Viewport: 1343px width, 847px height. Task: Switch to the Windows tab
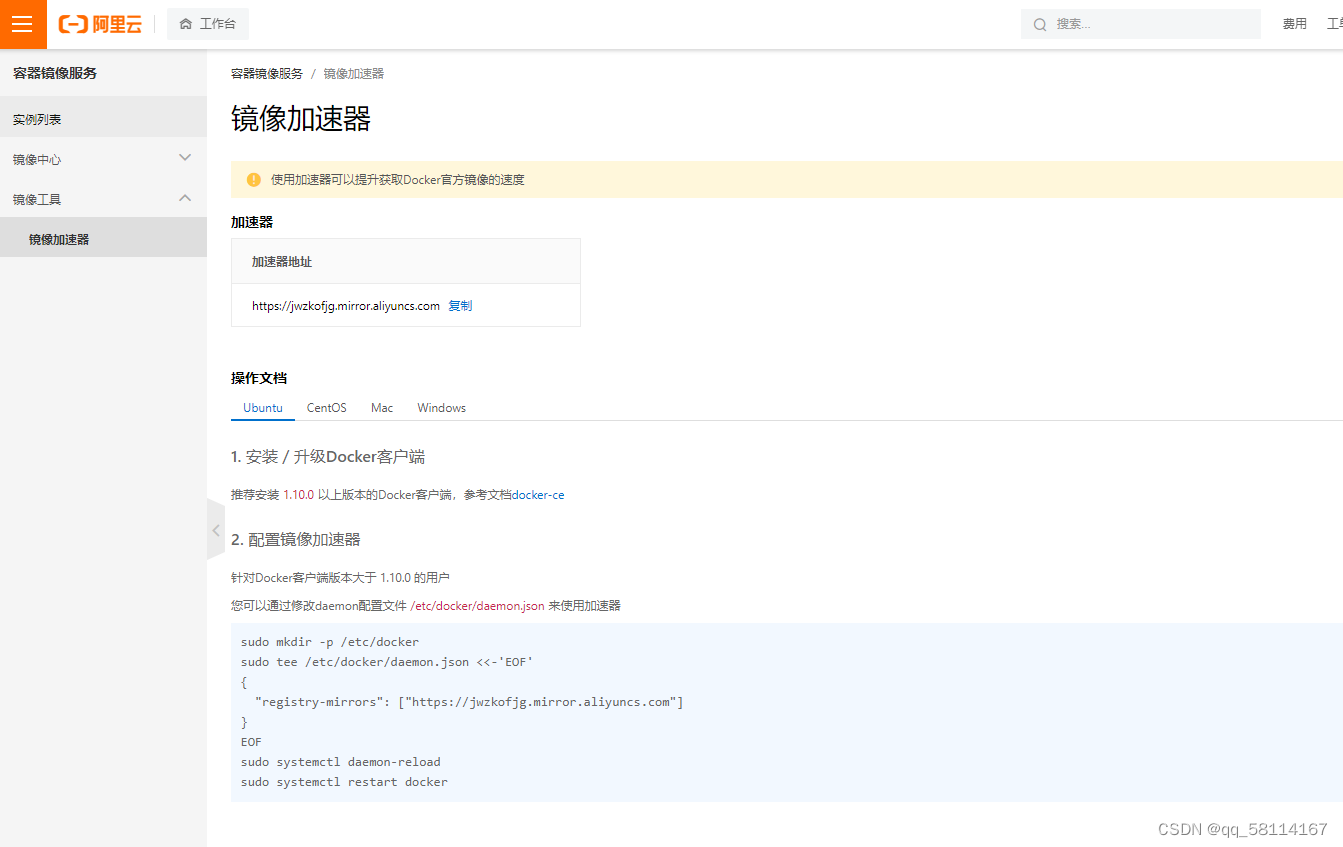(x=442, y=408)
